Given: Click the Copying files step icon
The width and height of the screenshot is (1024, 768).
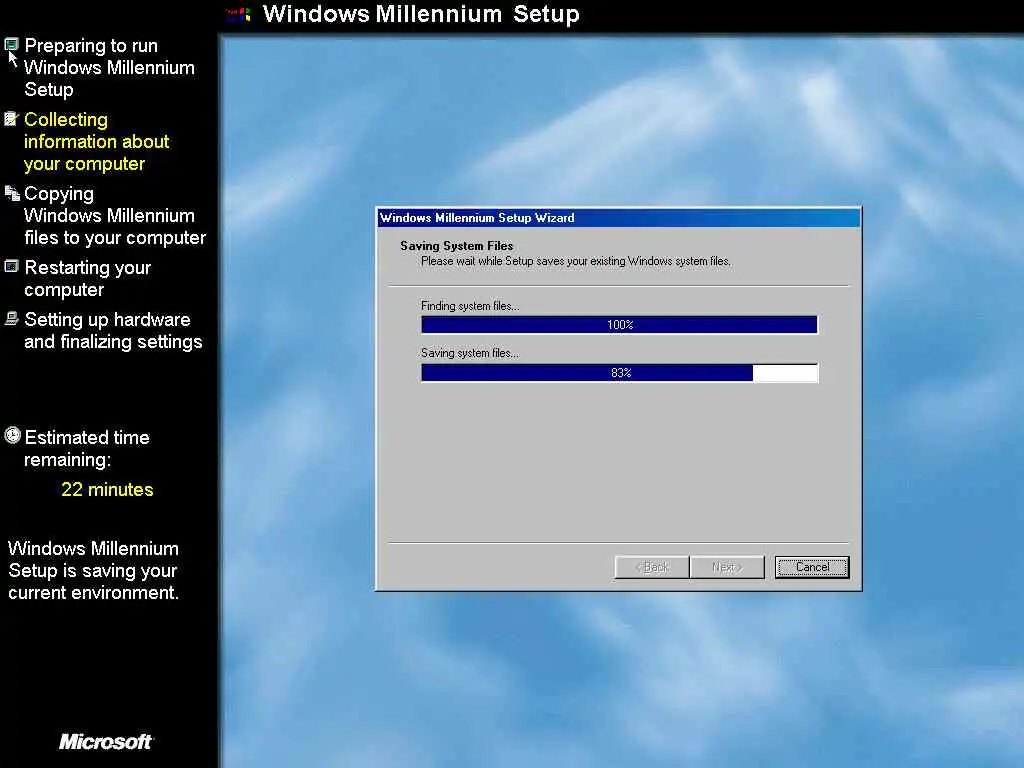Looking at the screenshot, I should pyautogui.click(x=12, y=193).
